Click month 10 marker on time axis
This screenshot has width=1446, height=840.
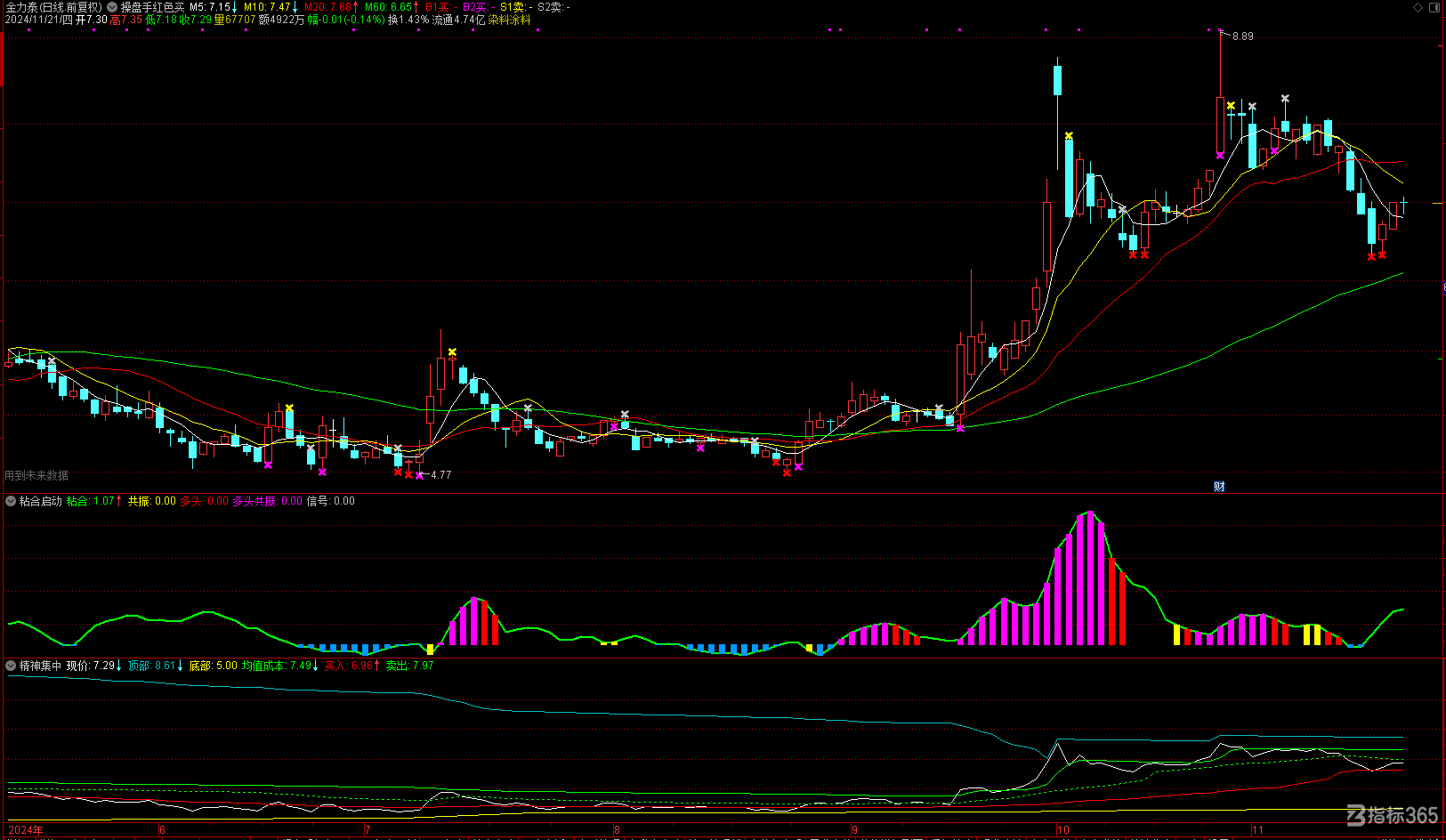click(x=1062, y=830)
